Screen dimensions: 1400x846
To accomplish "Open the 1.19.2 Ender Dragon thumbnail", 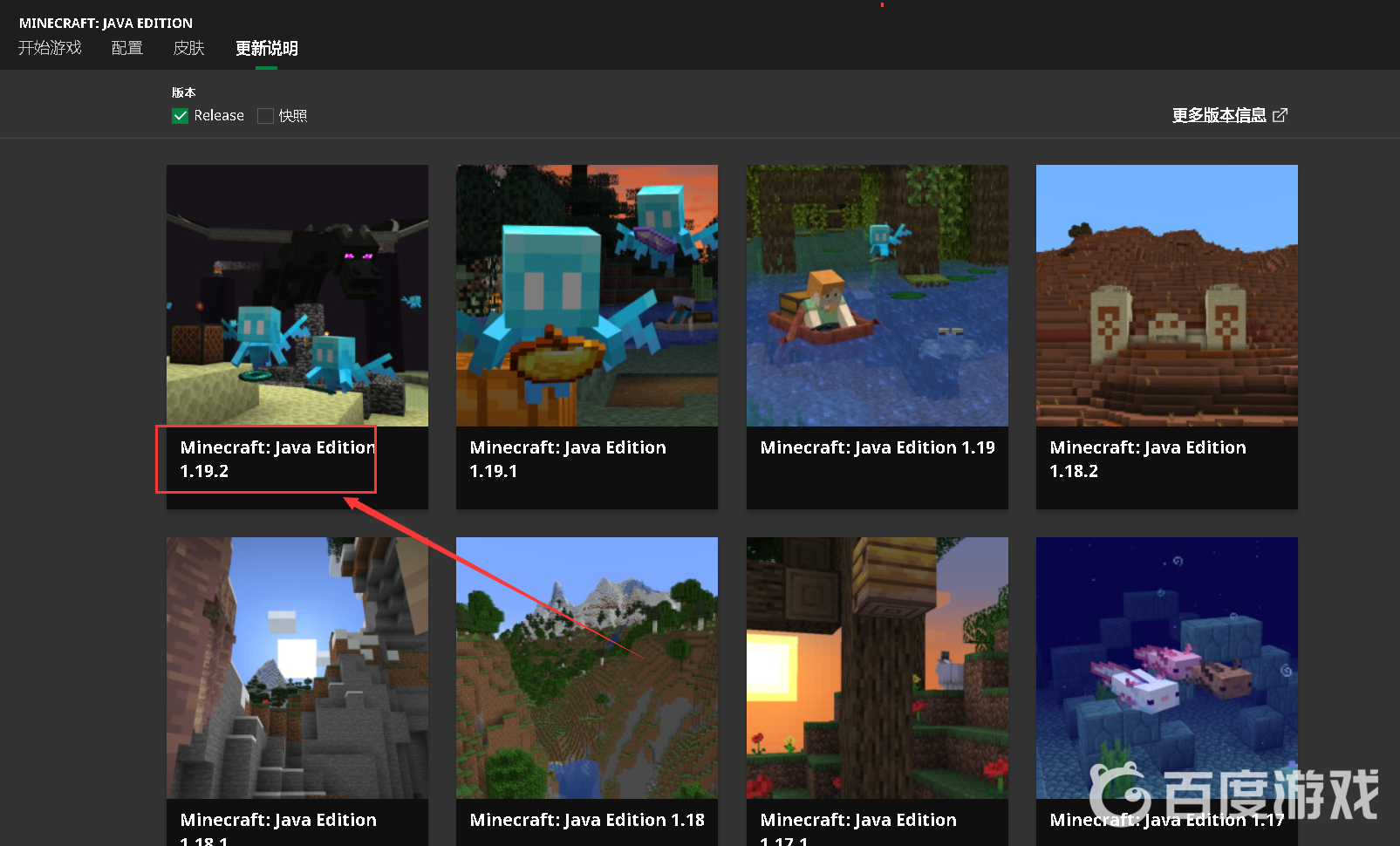I will coord(297,296).
